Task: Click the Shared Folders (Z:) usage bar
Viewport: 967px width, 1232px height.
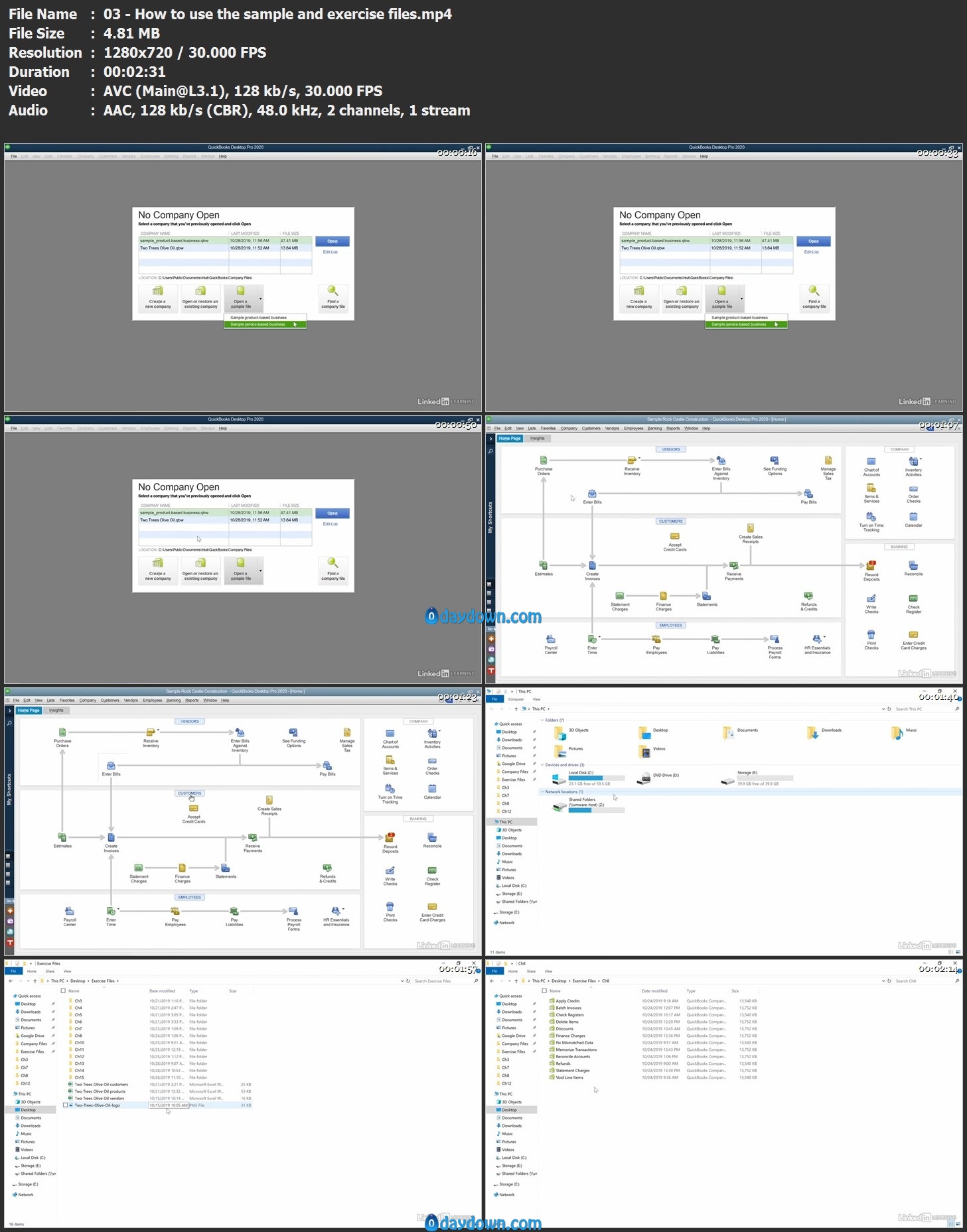Action: [x=596, y=810]
